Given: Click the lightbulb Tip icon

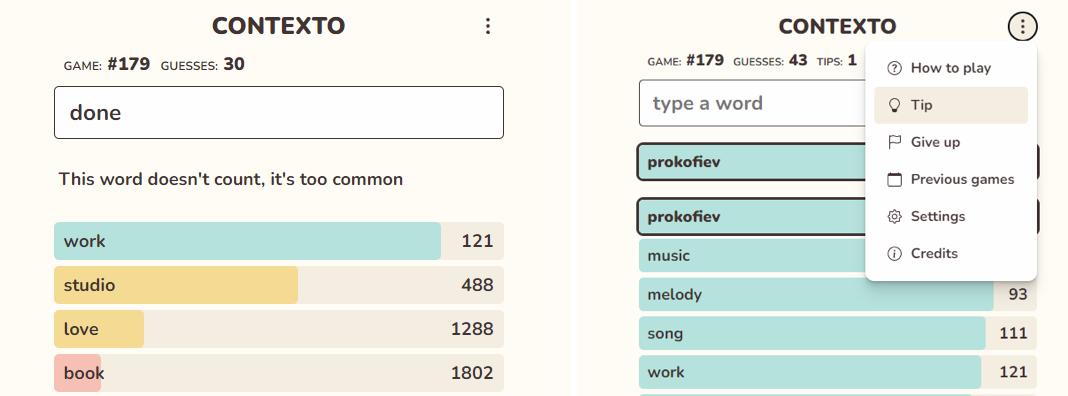Looking at the screenshot, I should (x=894, y=105).
